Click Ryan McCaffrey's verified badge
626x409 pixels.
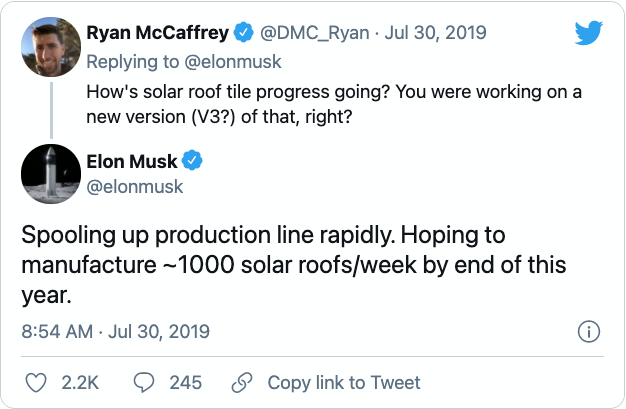[243, 33]
